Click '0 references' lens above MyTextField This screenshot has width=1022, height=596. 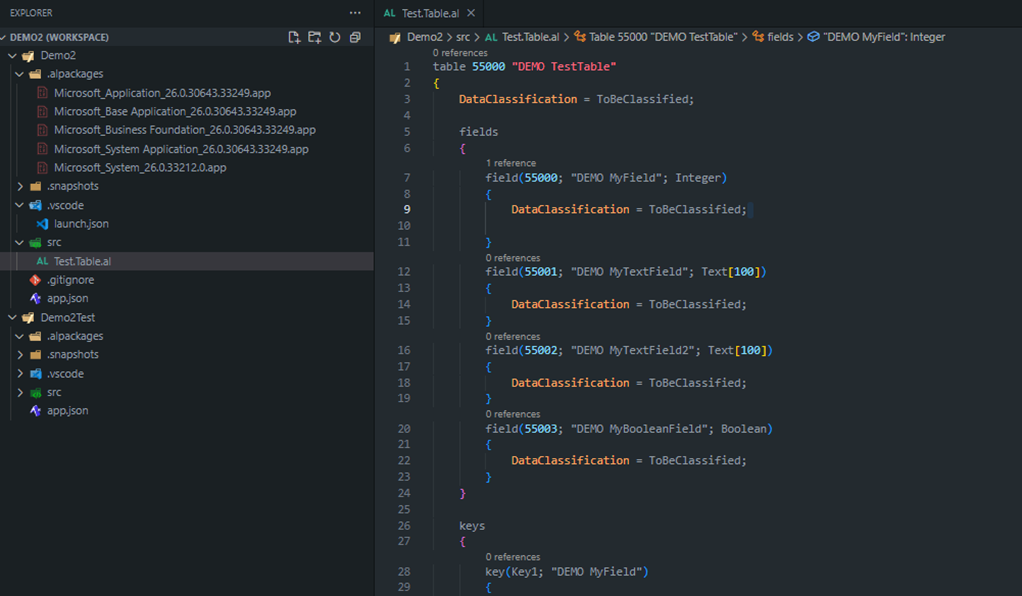pos(512,258)
